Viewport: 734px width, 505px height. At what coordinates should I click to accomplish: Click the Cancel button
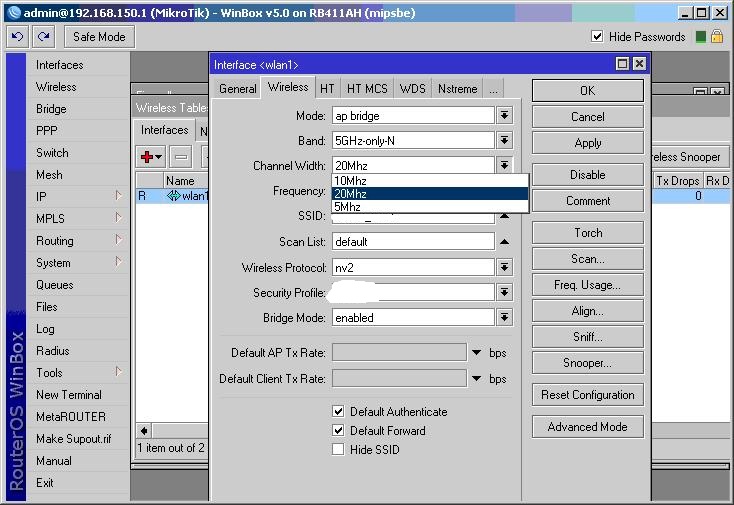(x=587, y=117)
